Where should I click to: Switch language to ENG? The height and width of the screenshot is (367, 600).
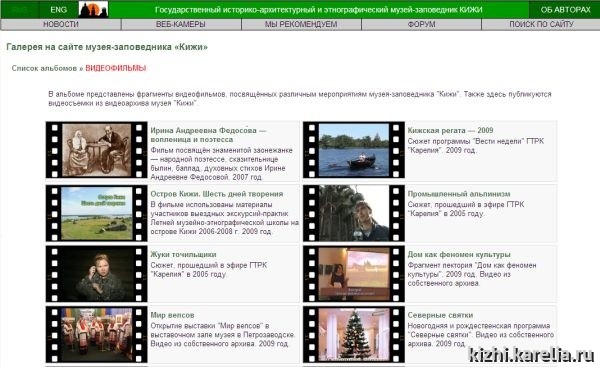click(59, 10)
